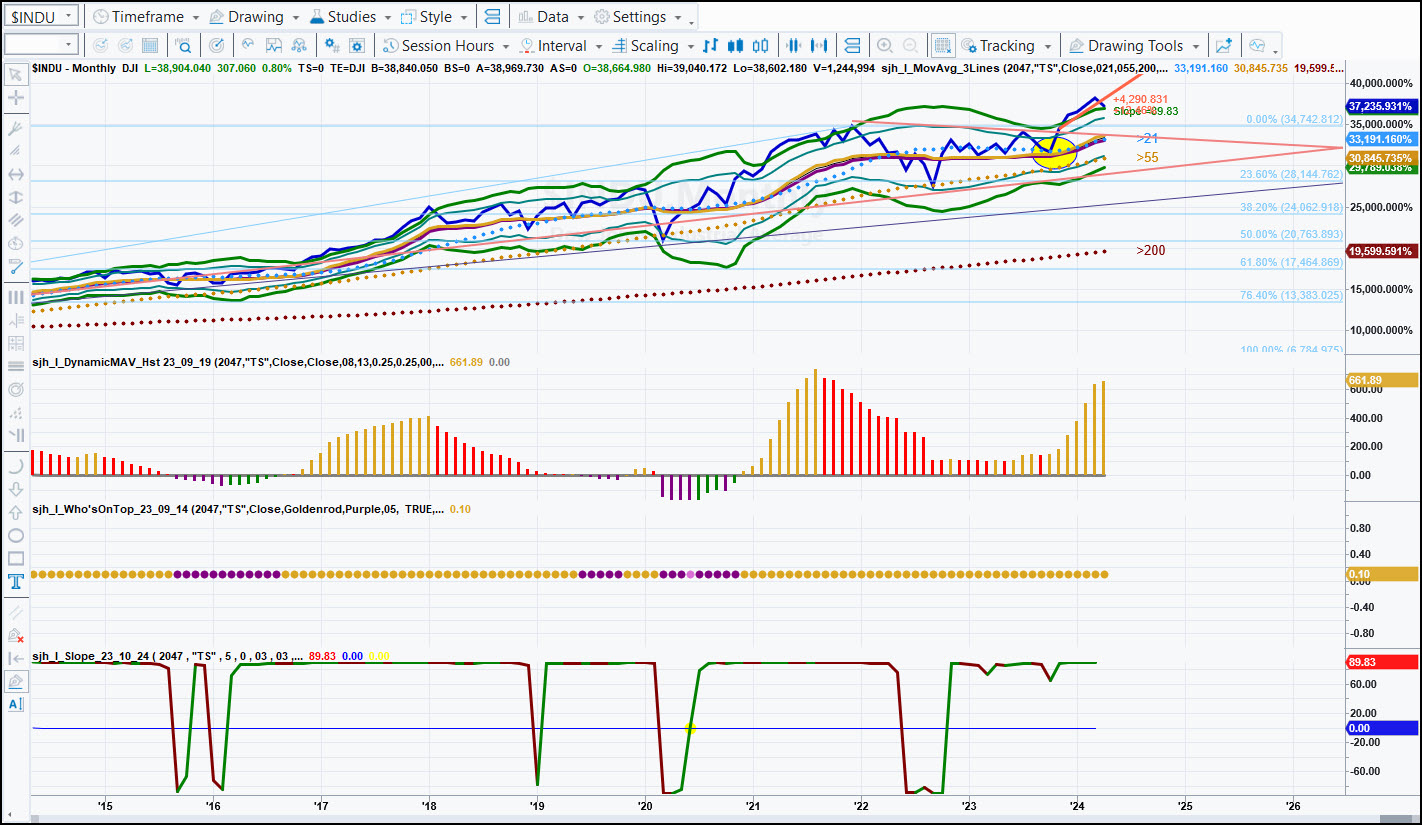Click the light blue 33,191.160% price label
This screenshot has height=825, width=1422.
pos(1381,139)
